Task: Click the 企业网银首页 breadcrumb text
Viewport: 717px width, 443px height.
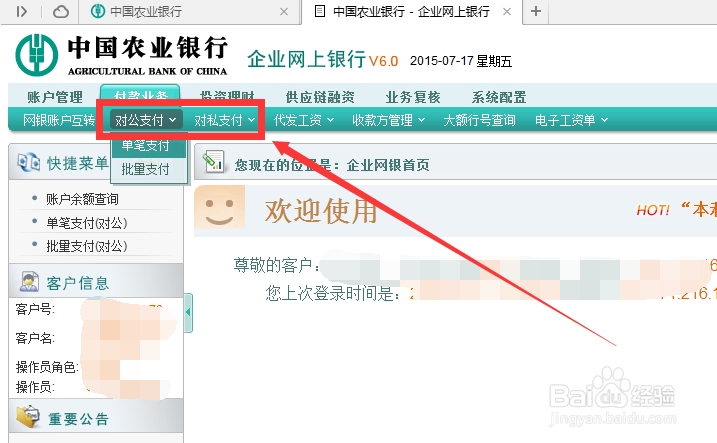Action: 388,165
